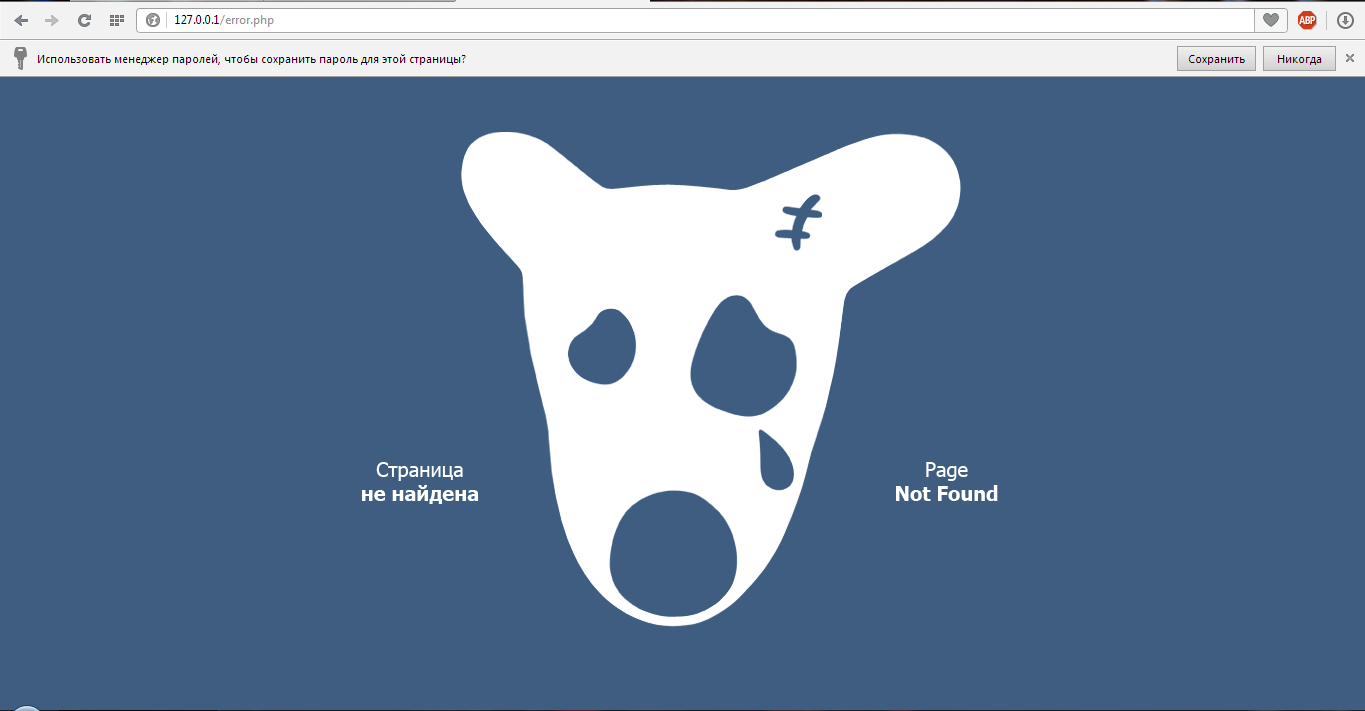Click the dog's smaller left eye

(x=602, y=348)
